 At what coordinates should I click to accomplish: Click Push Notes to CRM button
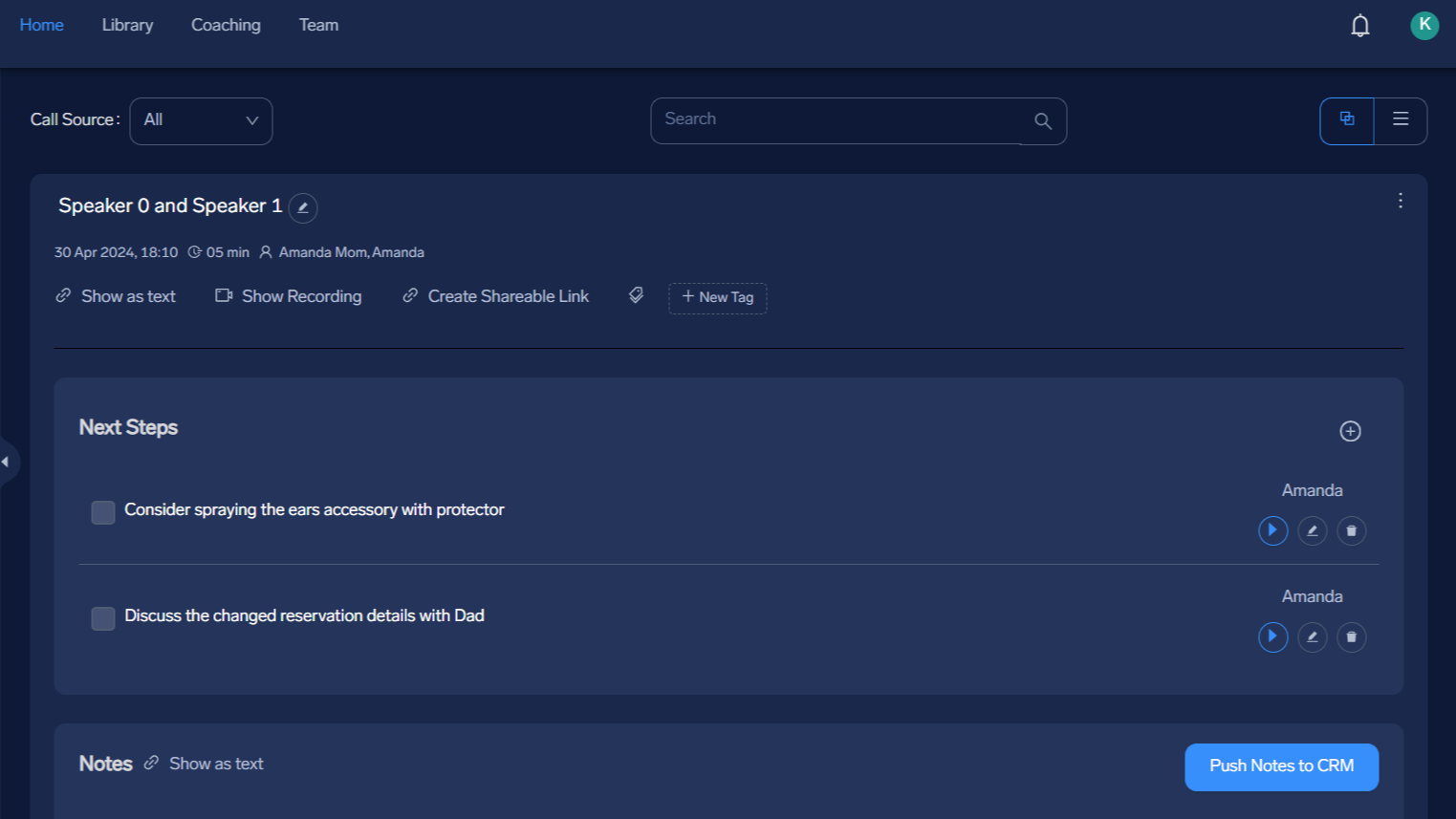[x=1281, y=766]
